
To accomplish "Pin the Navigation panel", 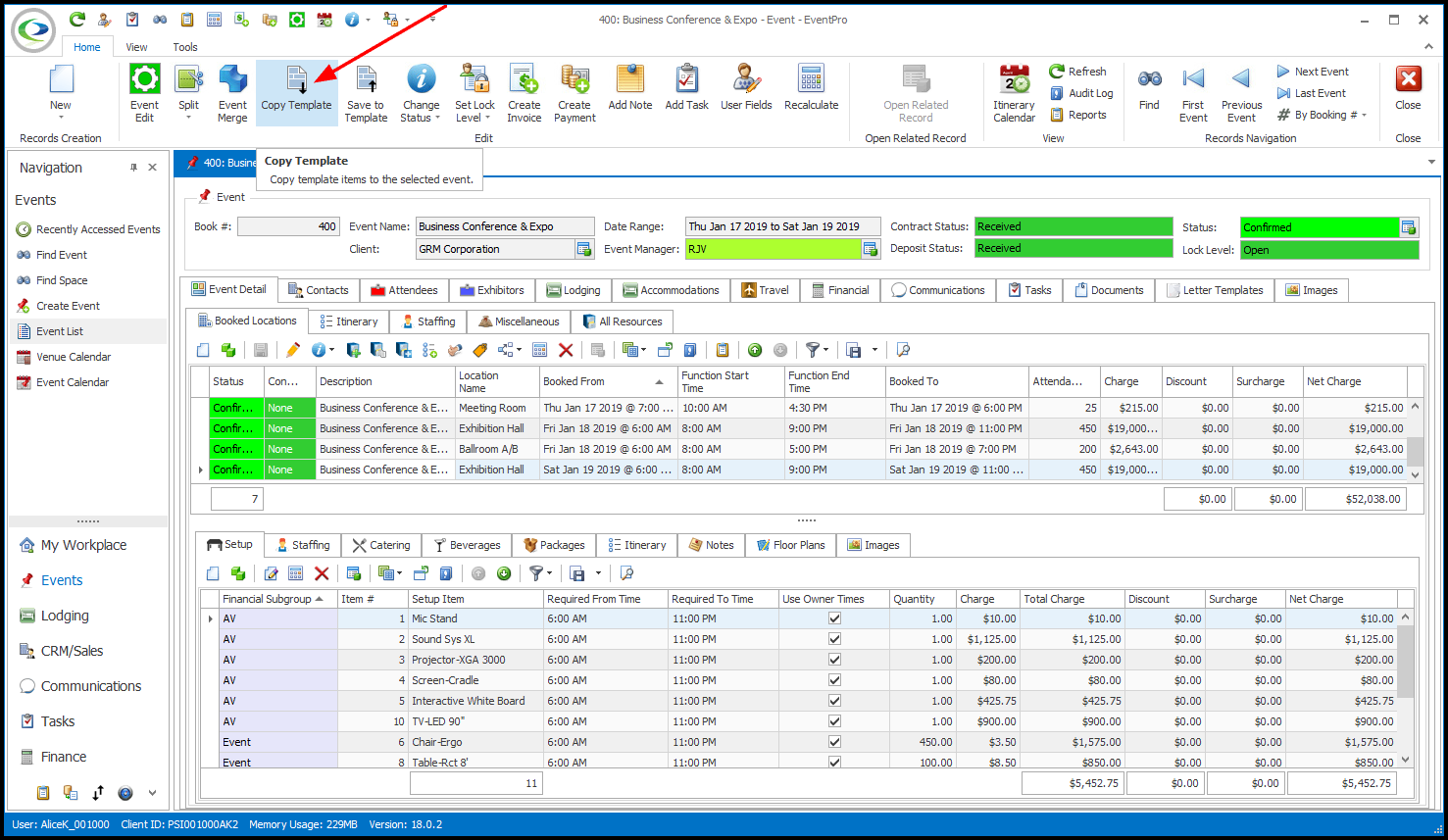I will 134,168.
